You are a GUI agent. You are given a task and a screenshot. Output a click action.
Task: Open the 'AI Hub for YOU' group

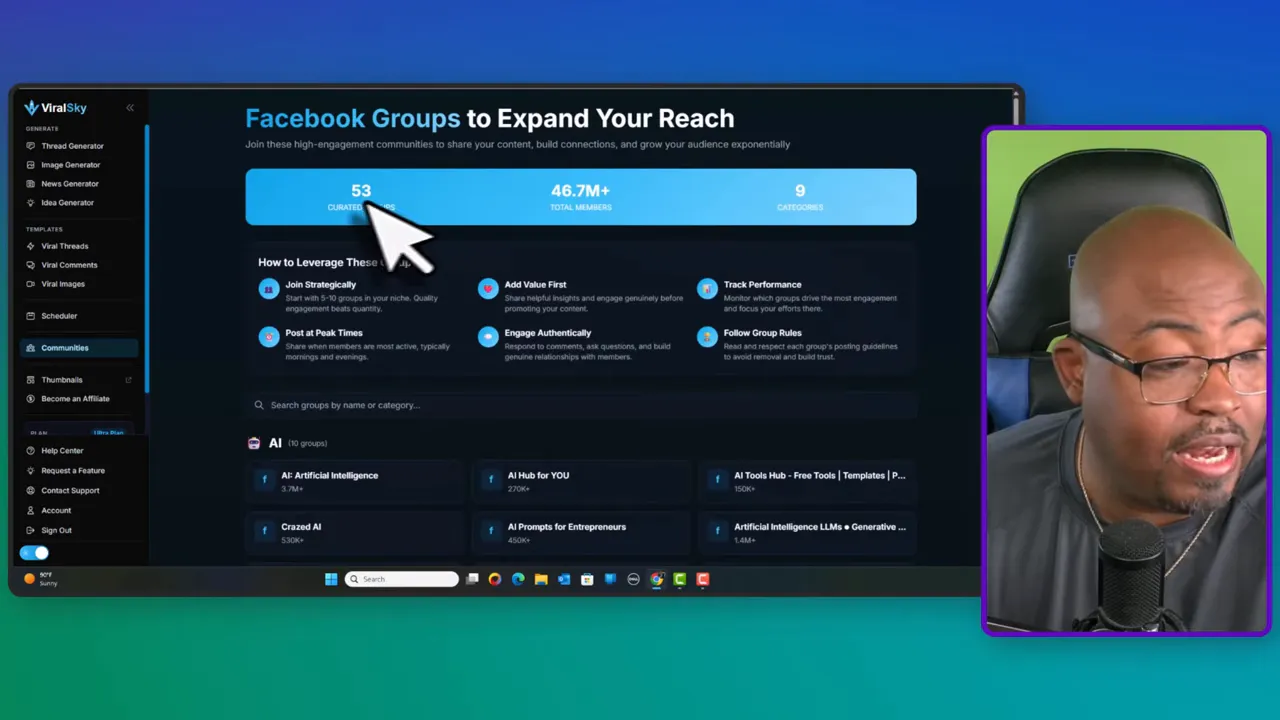click(581, 481)
